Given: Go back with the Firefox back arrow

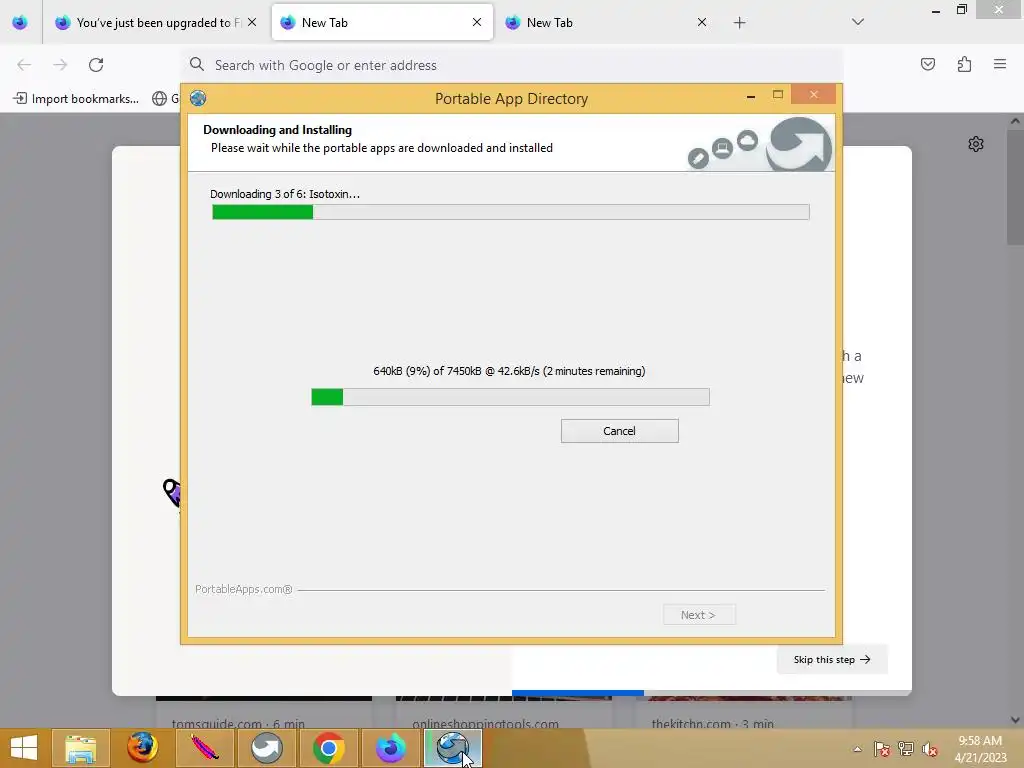Looking at the screenshot, I should [x=24, y=65].
